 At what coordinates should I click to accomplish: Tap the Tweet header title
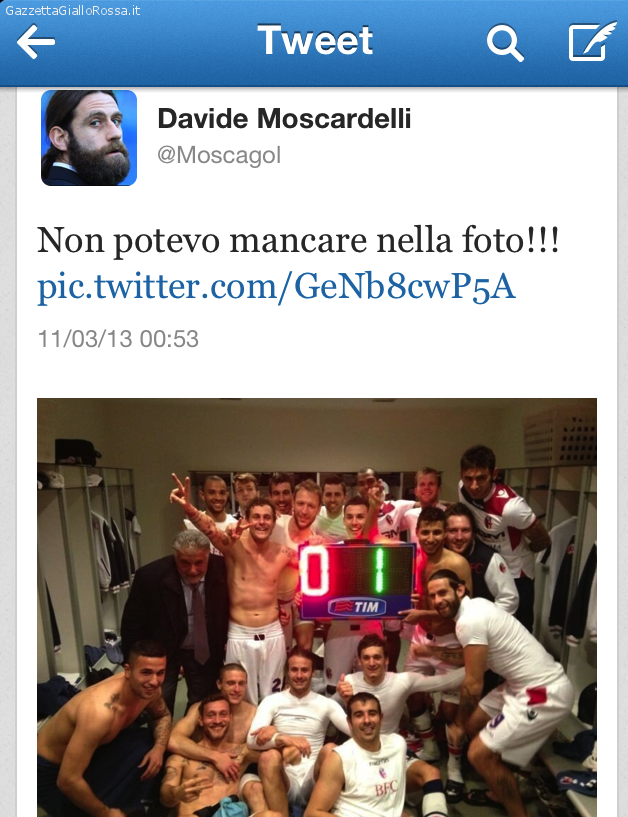[315, 41]
